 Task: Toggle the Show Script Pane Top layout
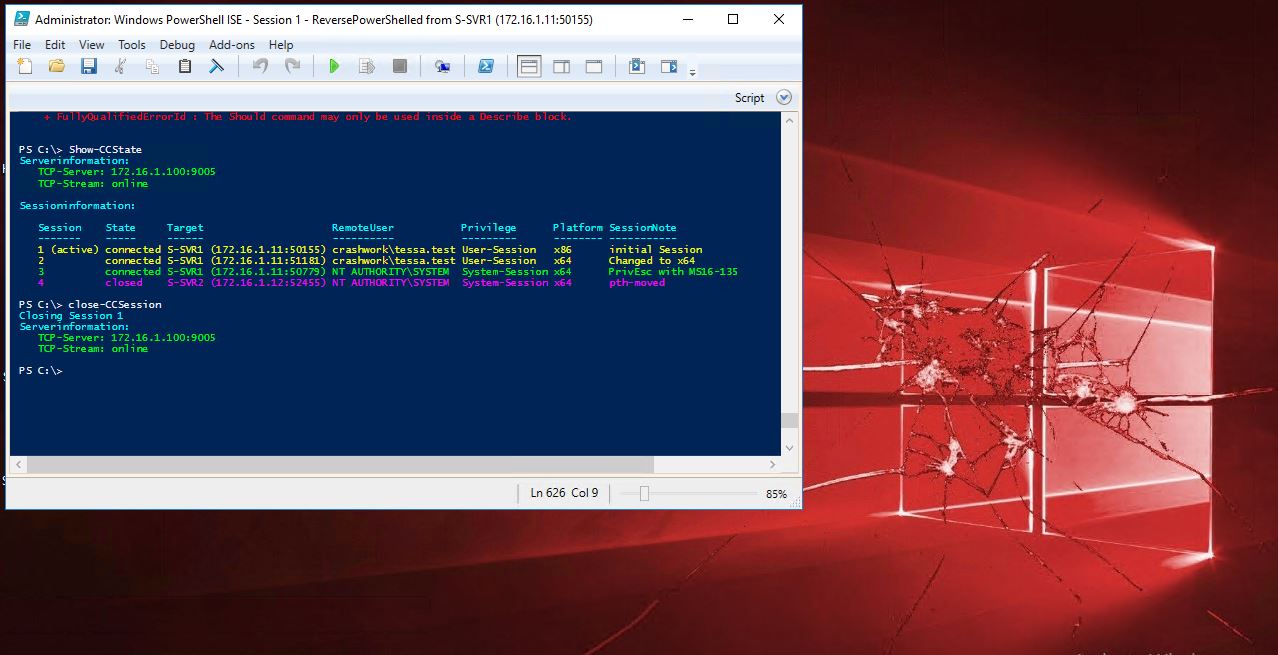[527, 66]
